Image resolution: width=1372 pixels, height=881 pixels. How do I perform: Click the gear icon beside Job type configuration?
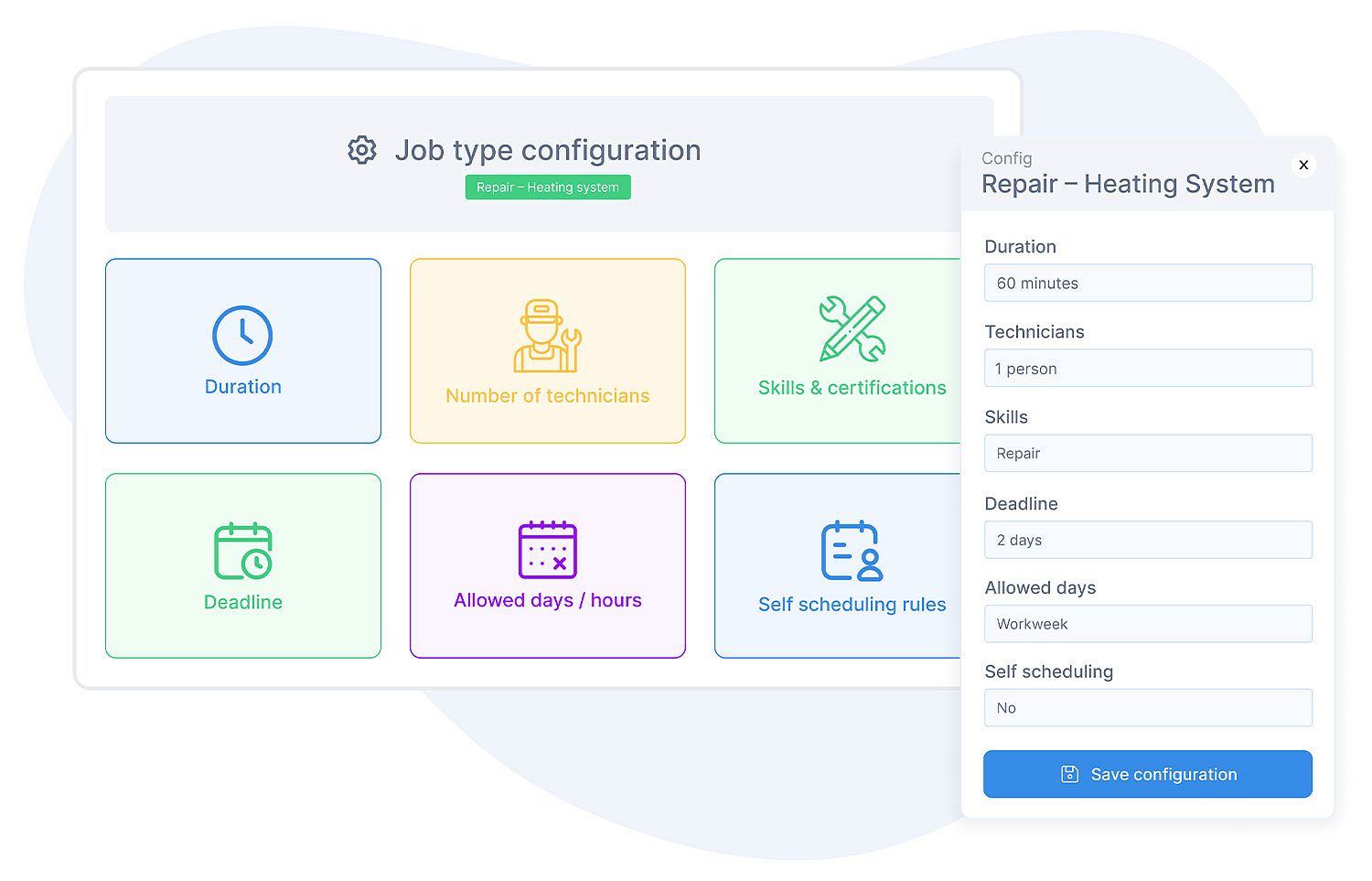point(362,150)
